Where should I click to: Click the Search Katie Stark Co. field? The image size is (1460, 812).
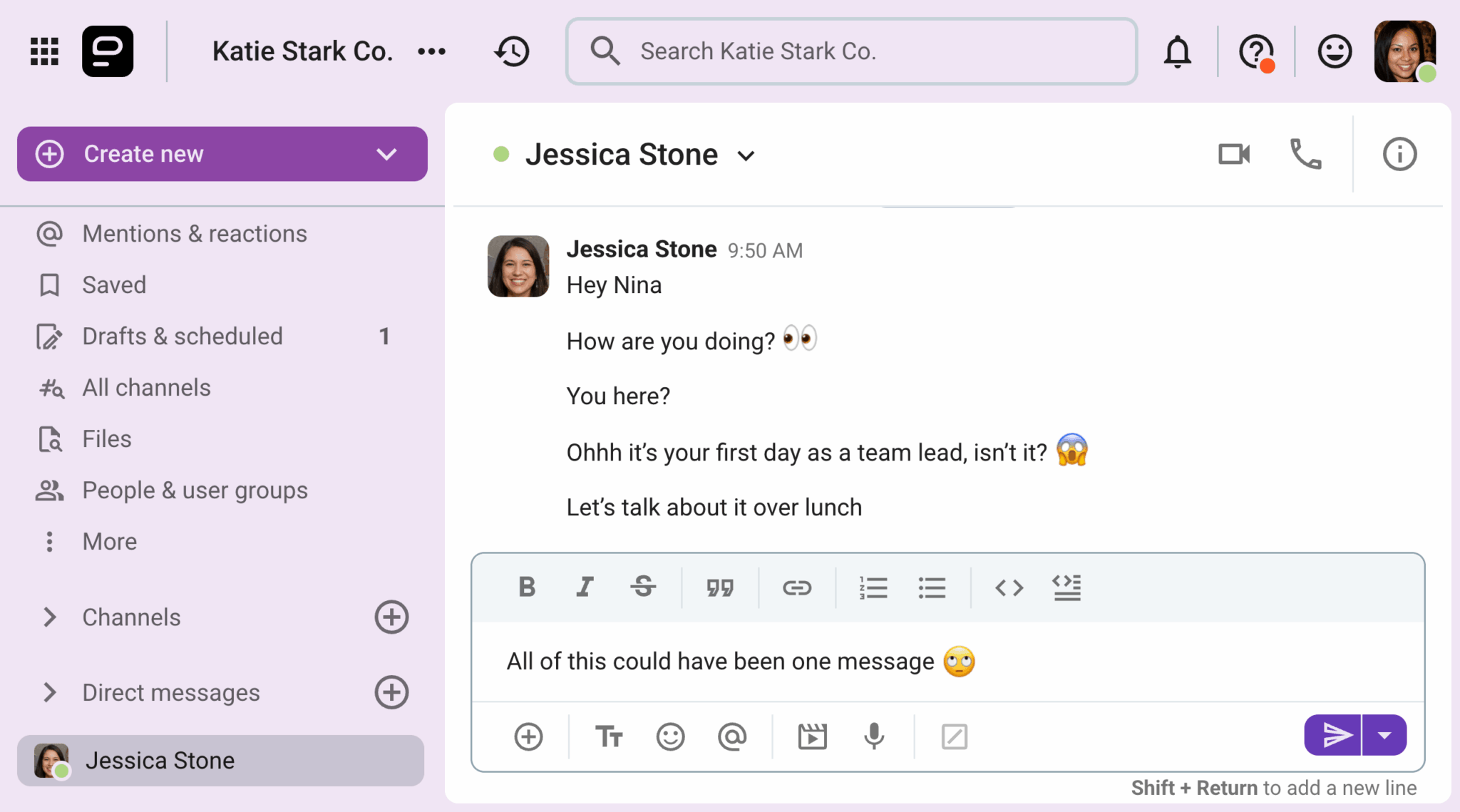pos(851,51)
